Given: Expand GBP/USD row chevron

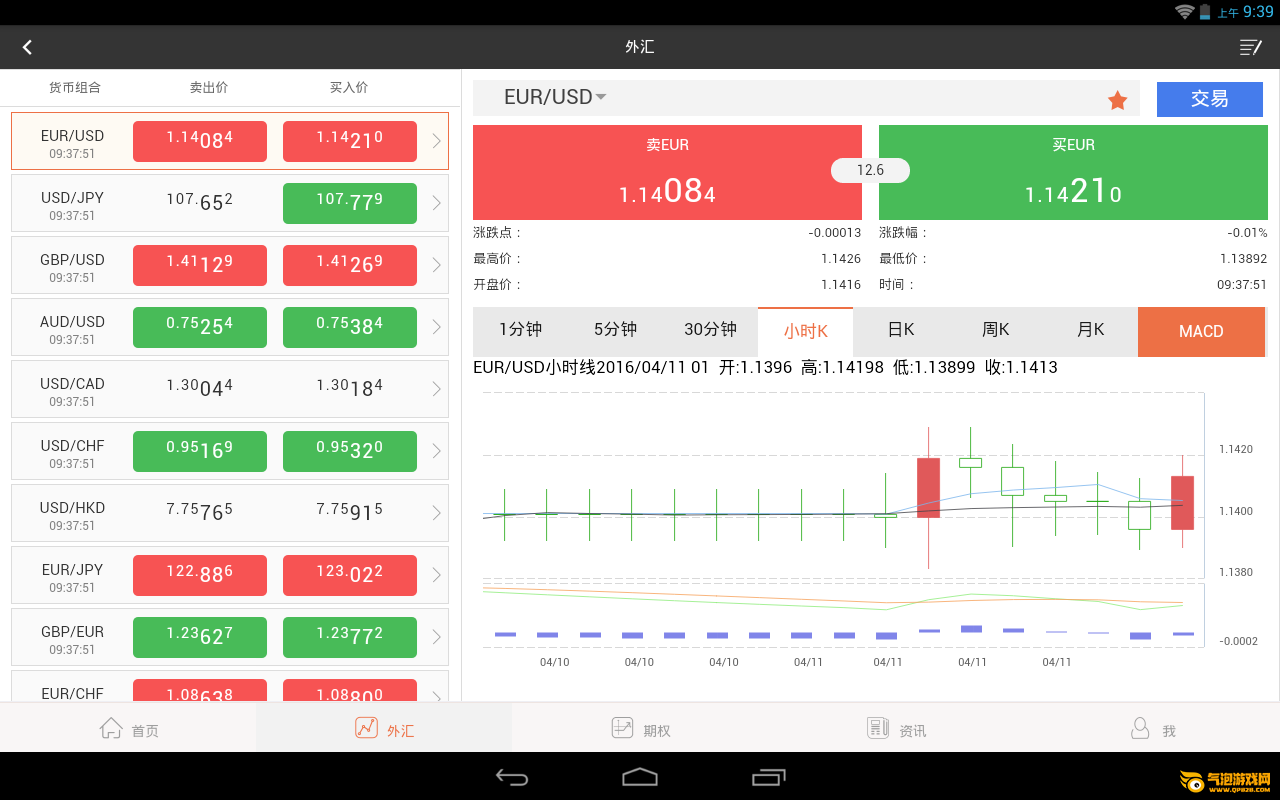Looking at the screenshot, I should pyautogui.click(x=436, y=265).
